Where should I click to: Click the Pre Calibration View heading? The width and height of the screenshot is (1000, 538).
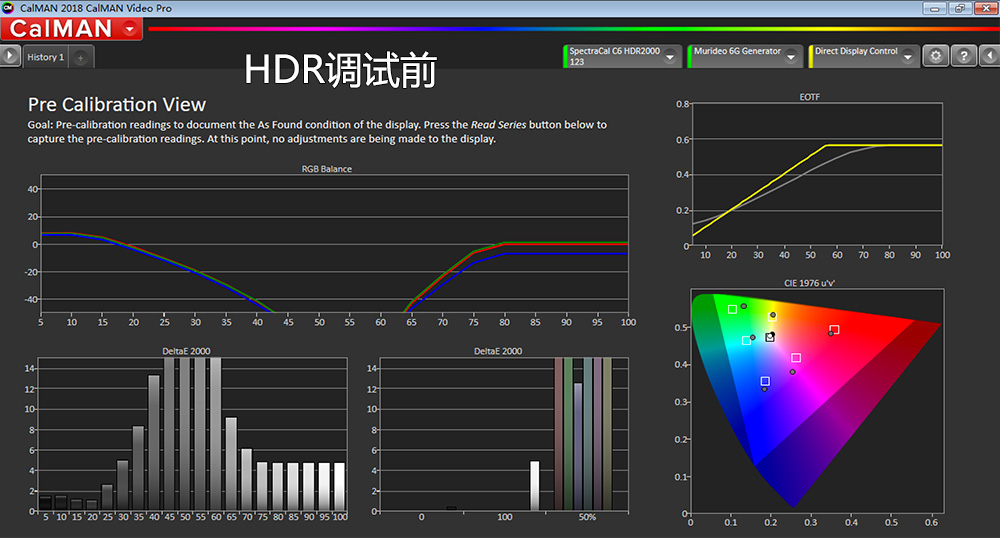(117, 105)
